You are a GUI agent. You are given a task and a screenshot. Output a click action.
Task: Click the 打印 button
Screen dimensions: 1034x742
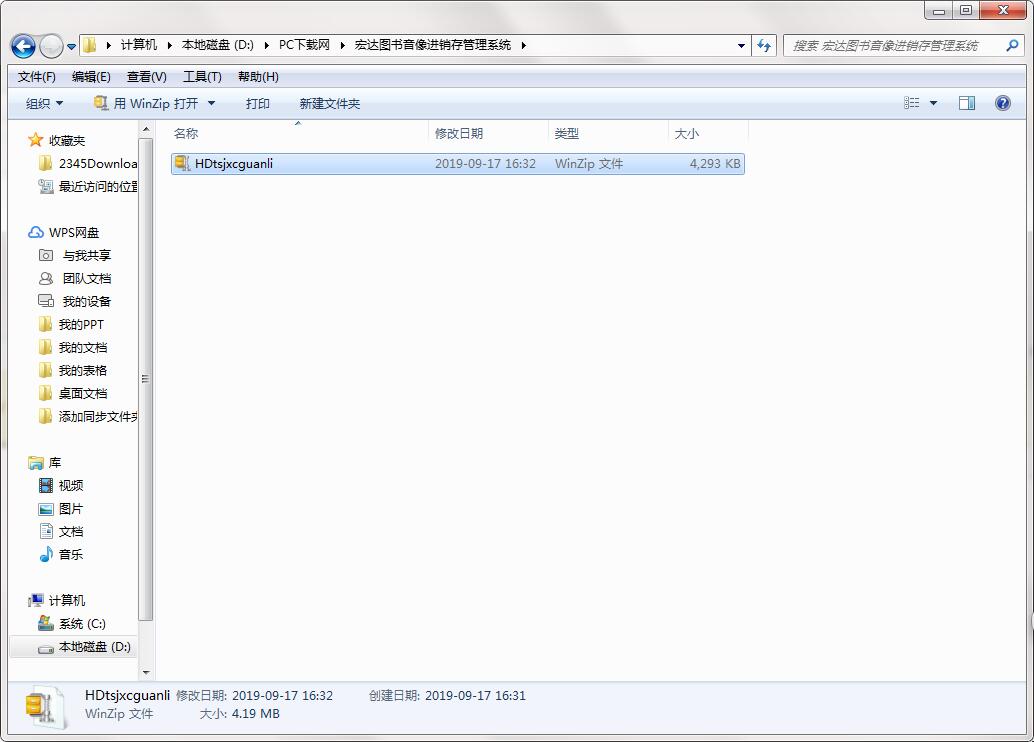[x=258, y=103]
